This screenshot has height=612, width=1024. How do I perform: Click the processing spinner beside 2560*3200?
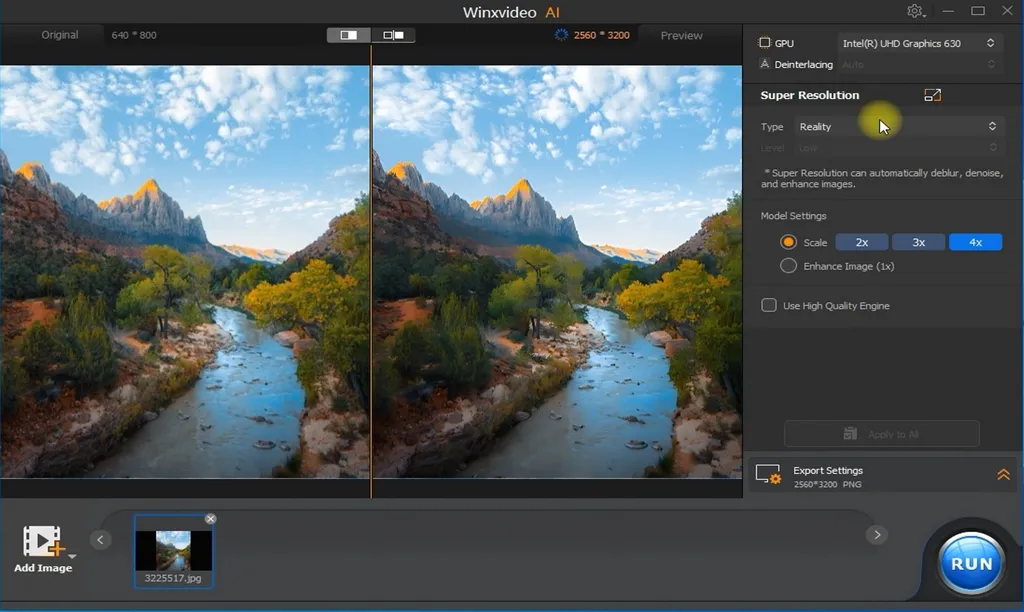pos(558,34)
